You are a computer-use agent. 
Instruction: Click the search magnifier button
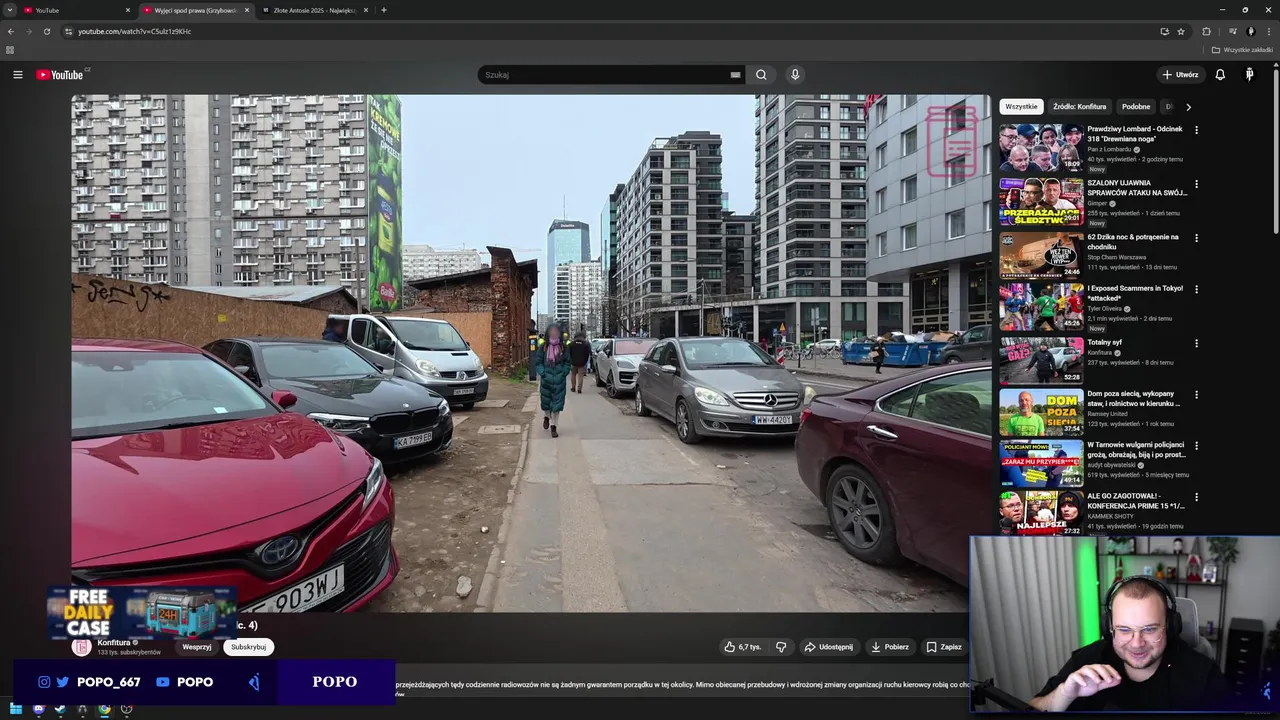pyautogui.click(x=761, y=75)
